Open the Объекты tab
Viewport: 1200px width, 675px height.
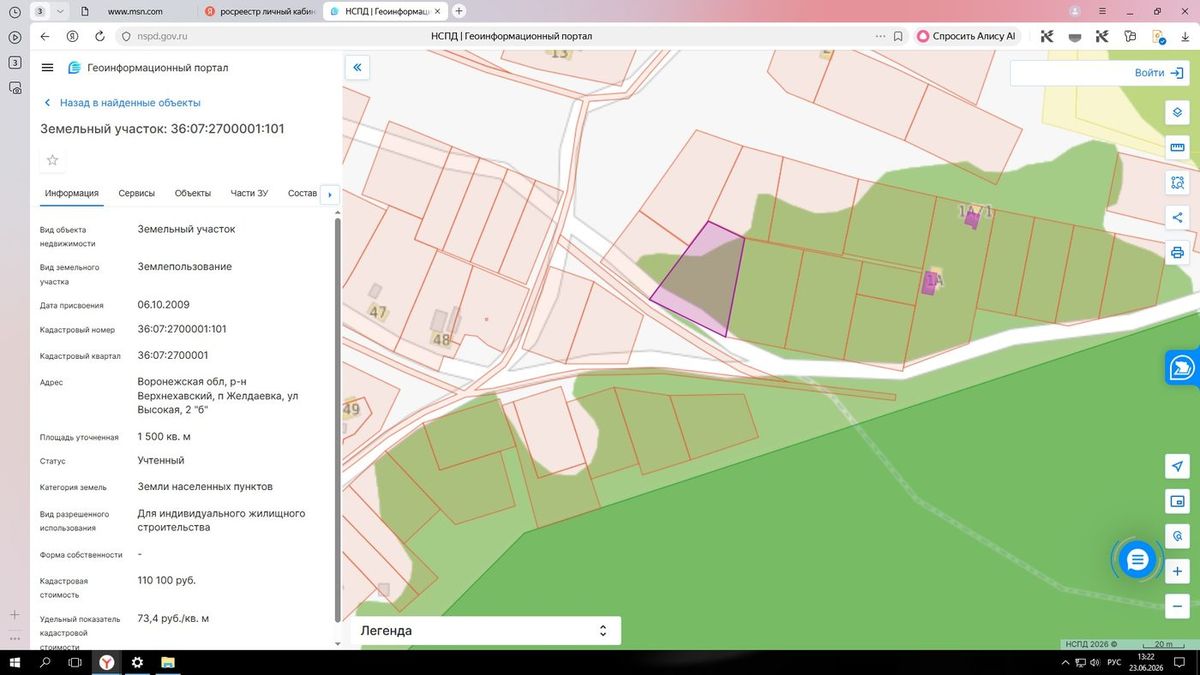click(x=192, y=193)
